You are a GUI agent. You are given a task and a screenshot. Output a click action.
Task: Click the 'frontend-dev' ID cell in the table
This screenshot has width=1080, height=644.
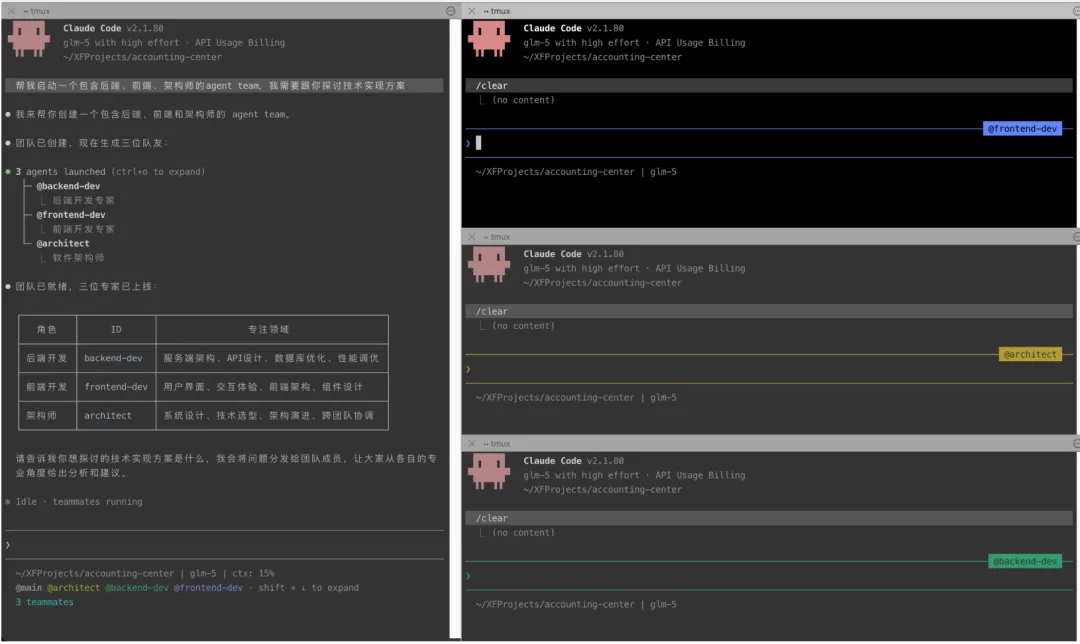(116, 387)
